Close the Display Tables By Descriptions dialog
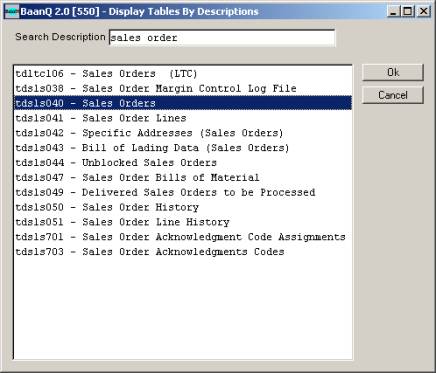This screenshot has width=436, height=373. pos(424,12)
